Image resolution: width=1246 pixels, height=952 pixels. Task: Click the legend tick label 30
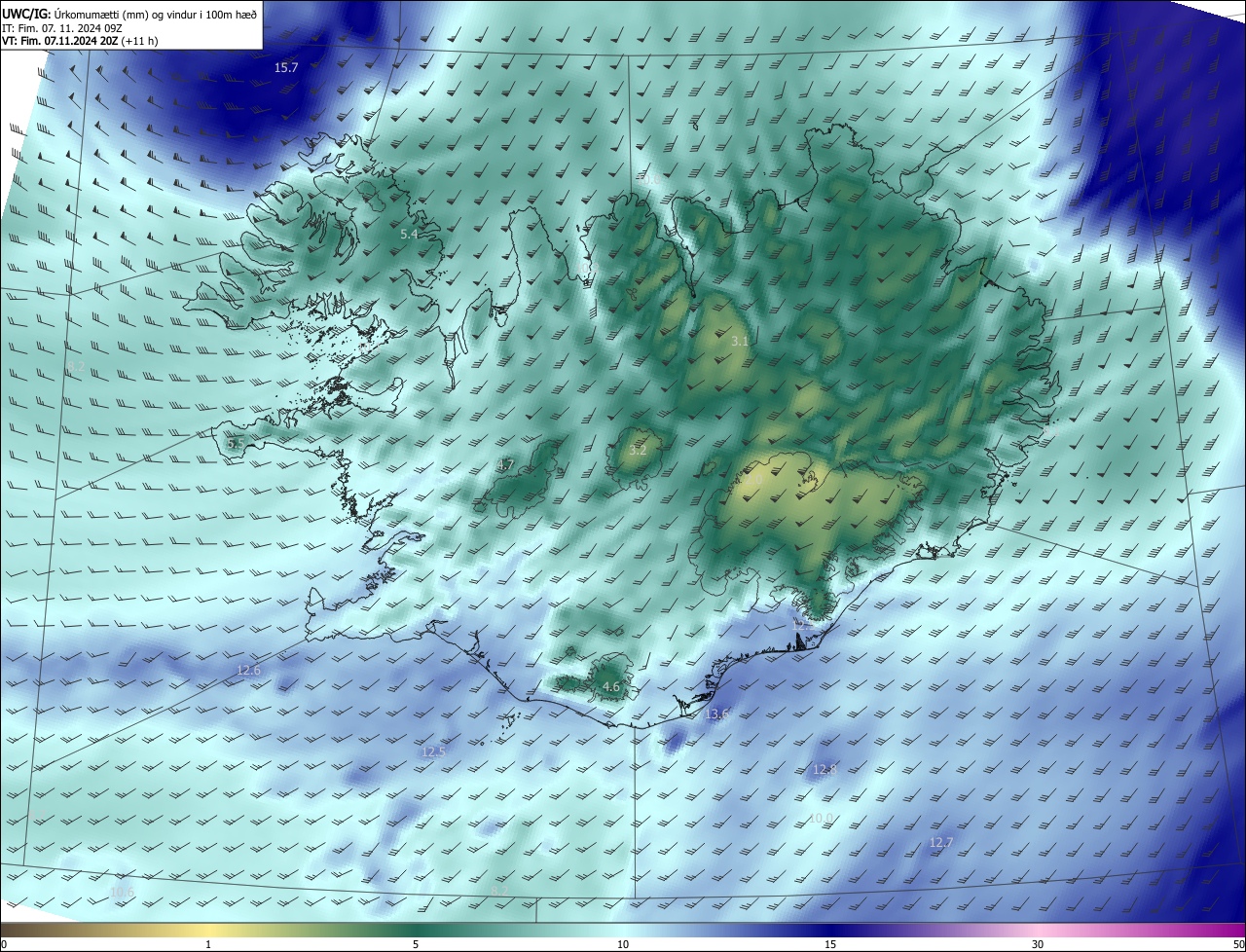click(x=1038, y=944)
